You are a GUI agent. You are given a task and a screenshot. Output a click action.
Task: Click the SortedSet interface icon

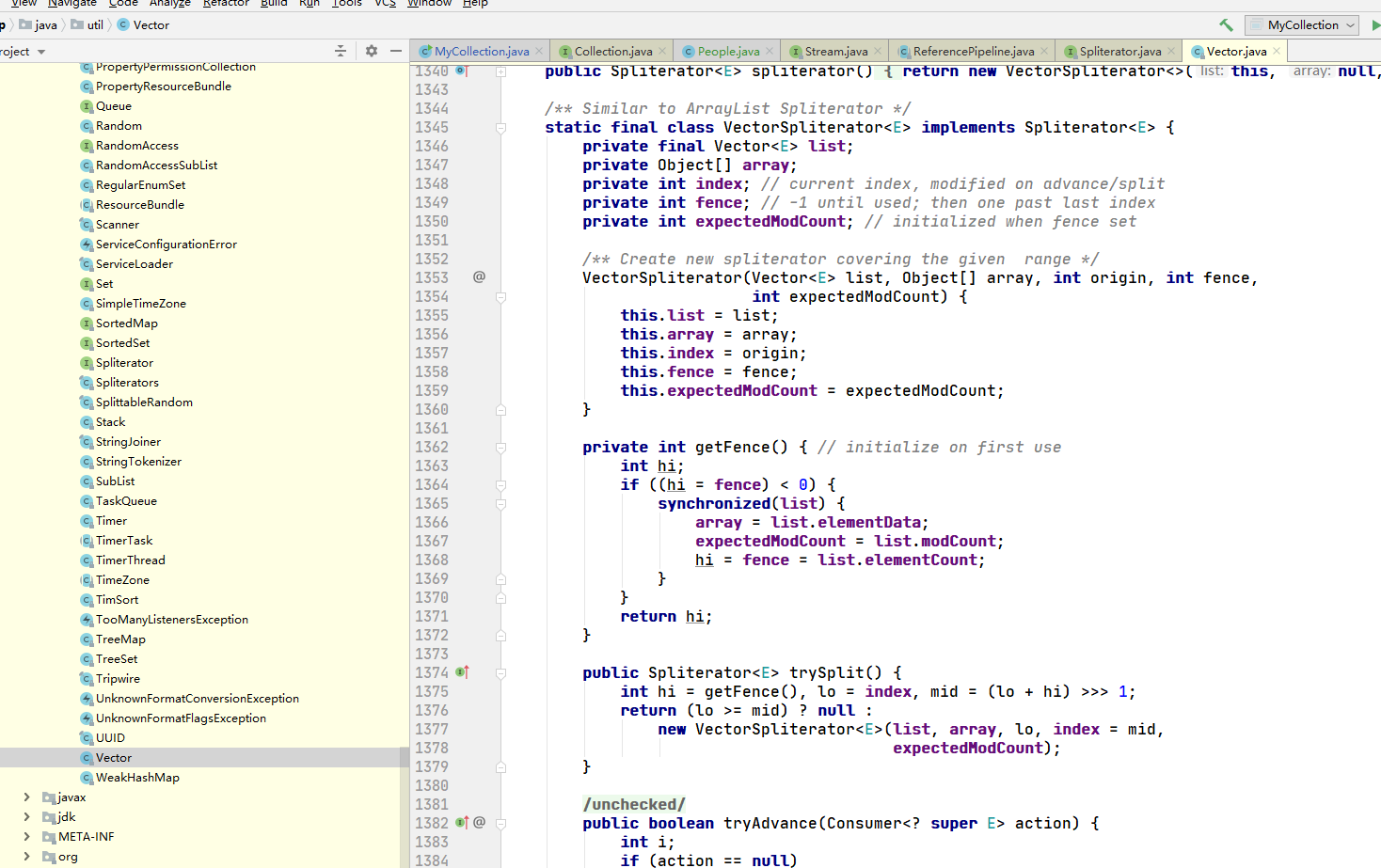pos(87,343)
